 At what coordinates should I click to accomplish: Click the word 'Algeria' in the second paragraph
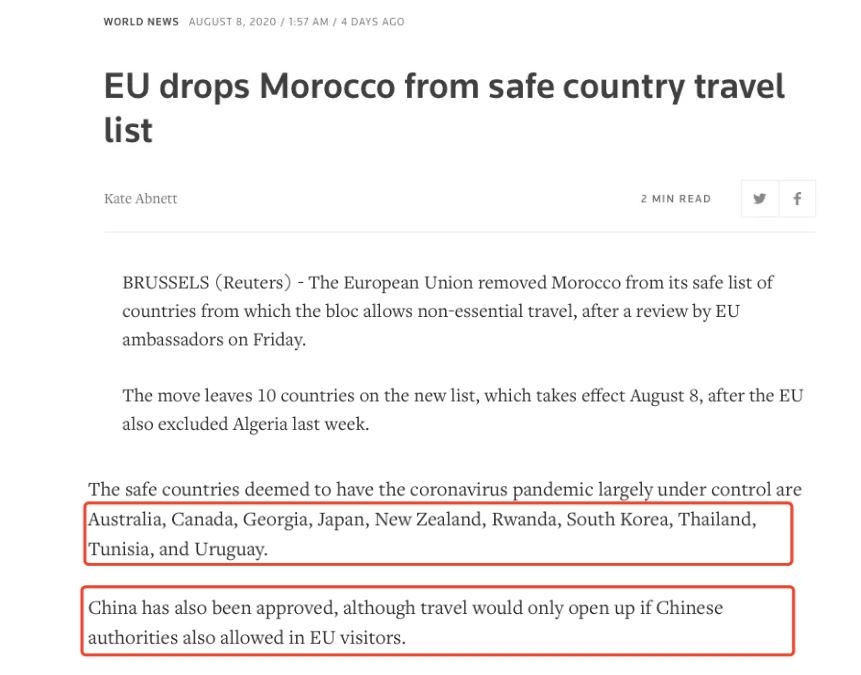tap(260, 424)
